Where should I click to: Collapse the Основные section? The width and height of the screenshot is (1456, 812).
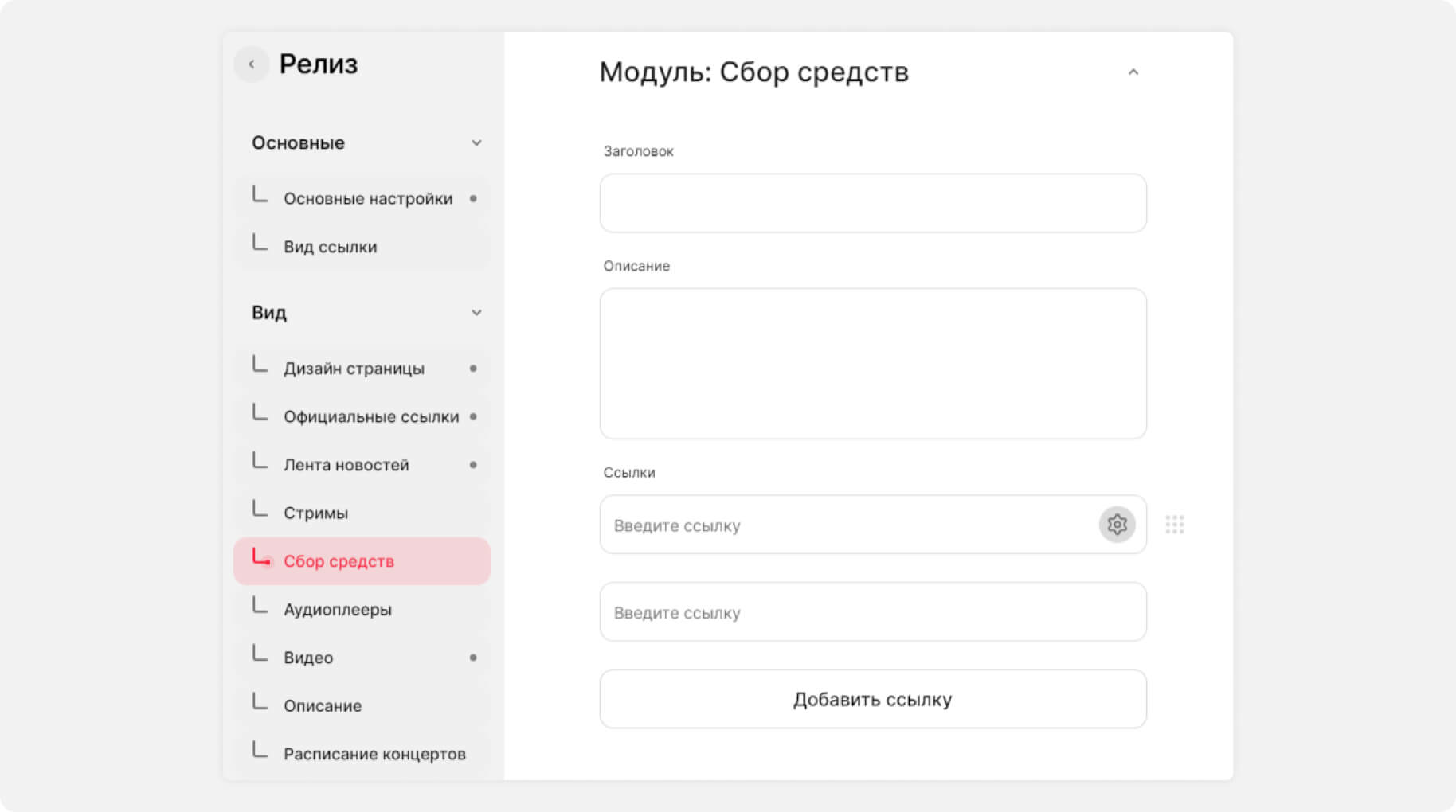pyautogui.click(x=476, y=143)
